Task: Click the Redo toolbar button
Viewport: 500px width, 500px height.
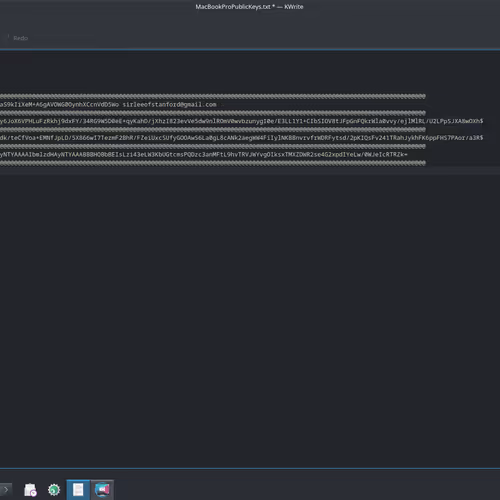Action: [x=20, y=38]
